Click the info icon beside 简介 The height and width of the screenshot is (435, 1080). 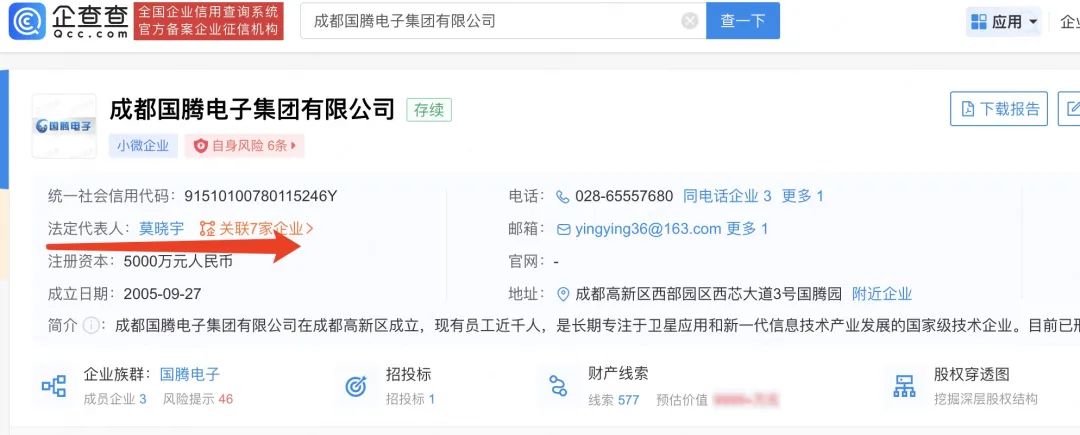coord(91,326)
